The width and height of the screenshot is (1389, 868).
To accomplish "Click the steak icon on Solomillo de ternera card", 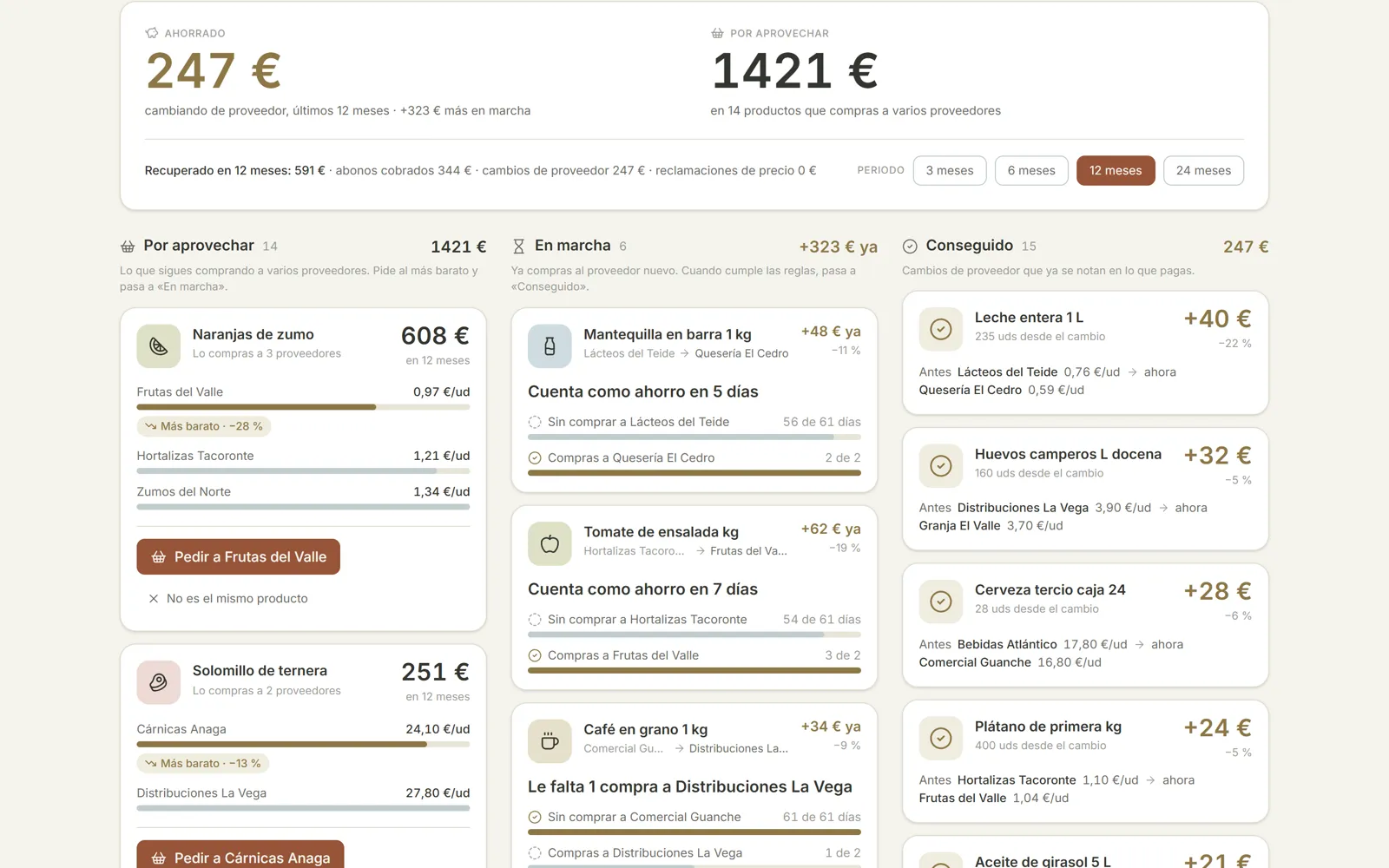I will click(158, 682).
